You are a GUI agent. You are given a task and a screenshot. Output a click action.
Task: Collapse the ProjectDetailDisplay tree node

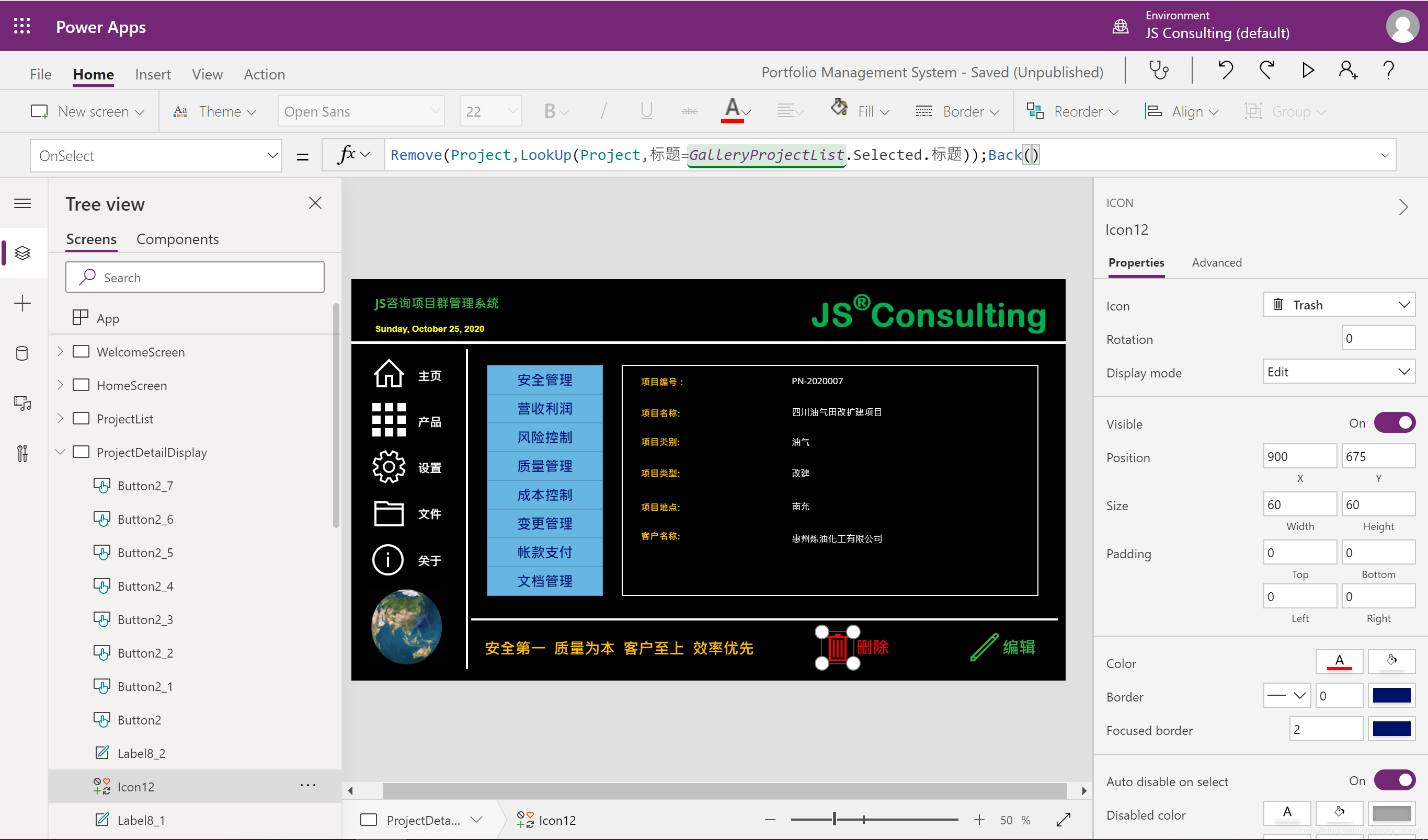coord(60,452)
